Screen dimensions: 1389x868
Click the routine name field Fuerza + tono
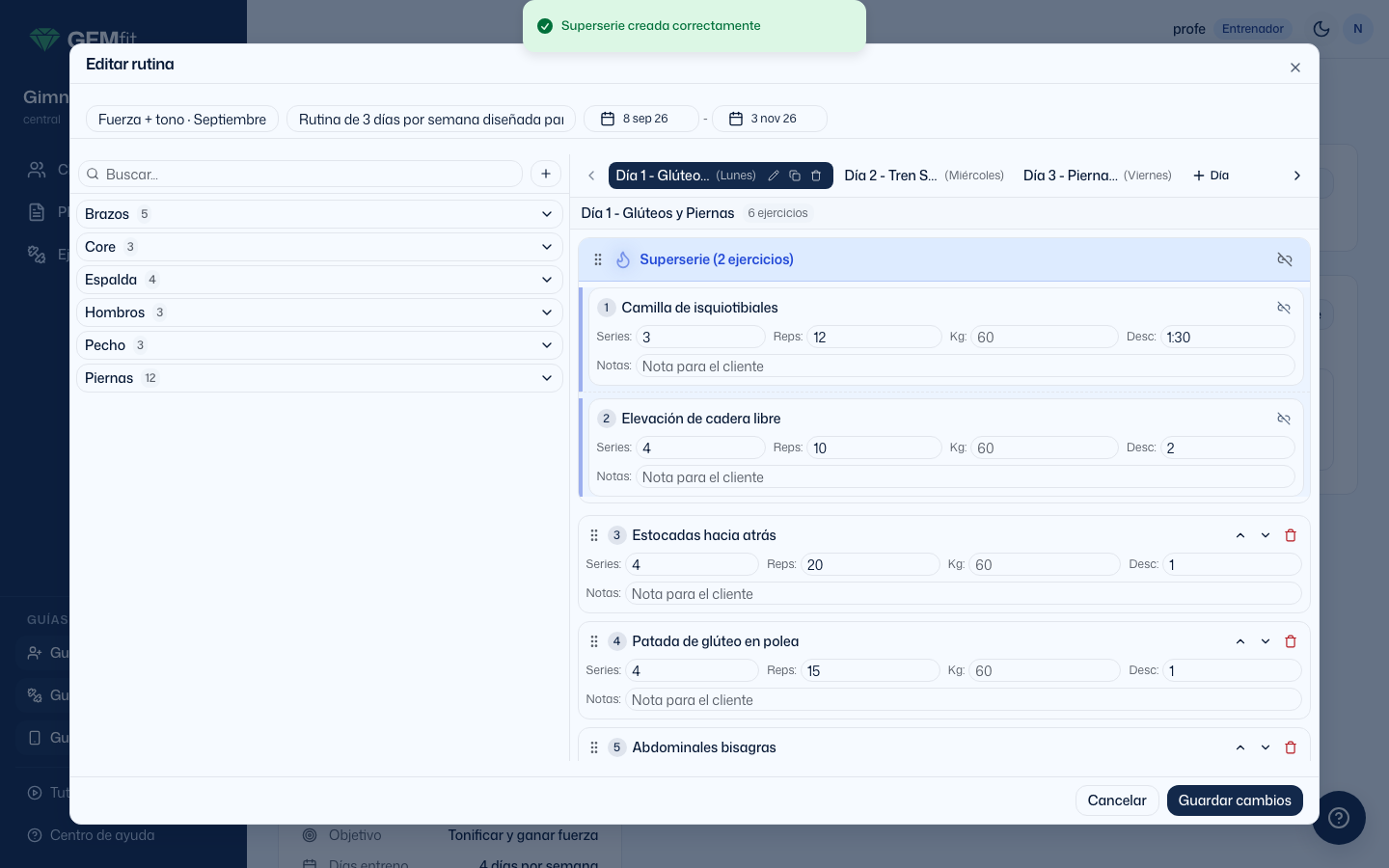click(x=182, y=119)
